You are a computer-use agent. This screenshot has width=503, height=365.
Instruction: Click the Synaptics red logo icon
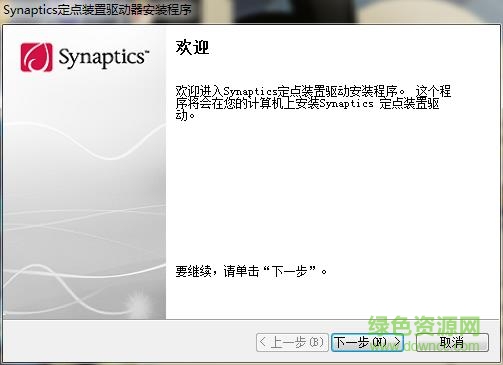(x=36, y=57)
